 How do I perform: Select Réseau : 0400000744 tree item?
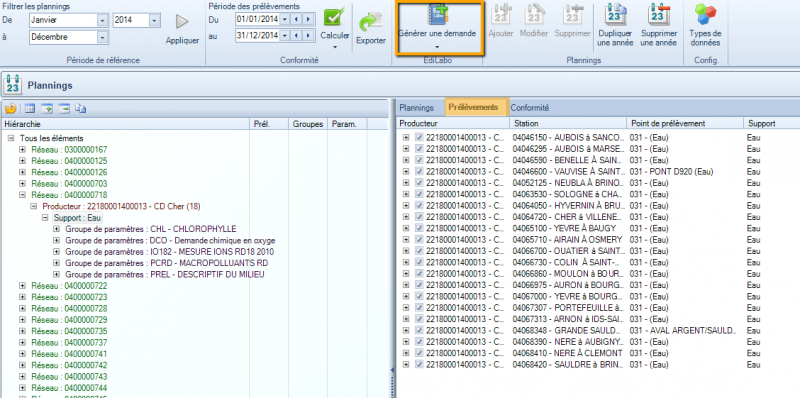(x=69, y=388)
